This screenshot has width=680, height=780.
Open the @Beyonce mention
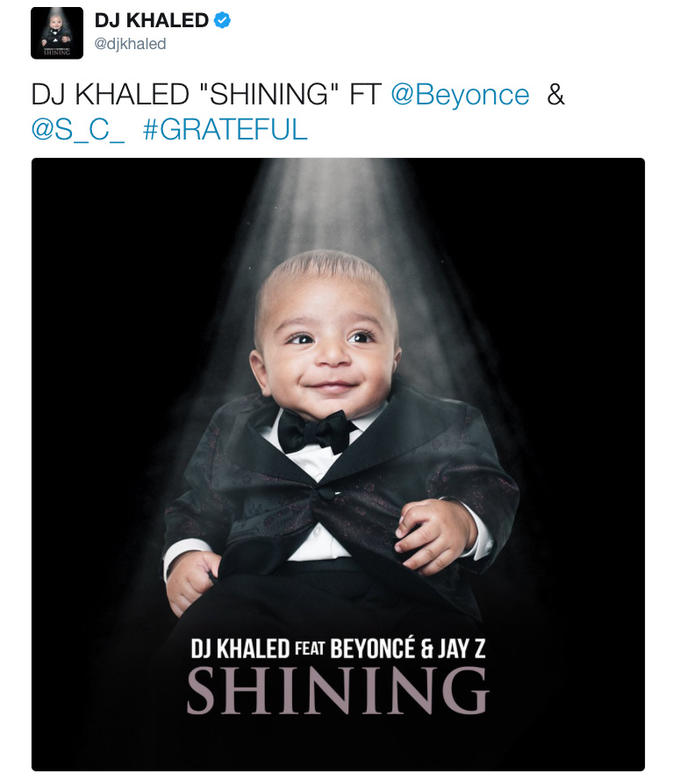(460, 95)
